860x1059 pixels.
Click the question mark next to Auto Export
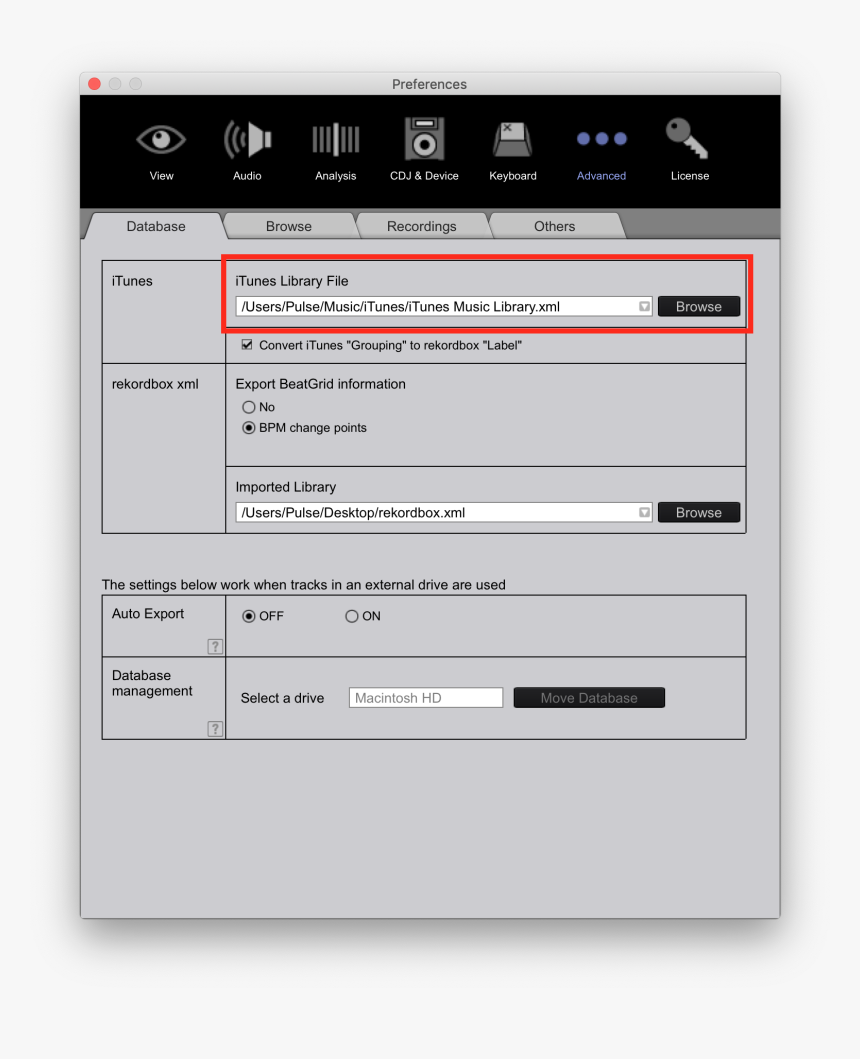pos(215,646)
